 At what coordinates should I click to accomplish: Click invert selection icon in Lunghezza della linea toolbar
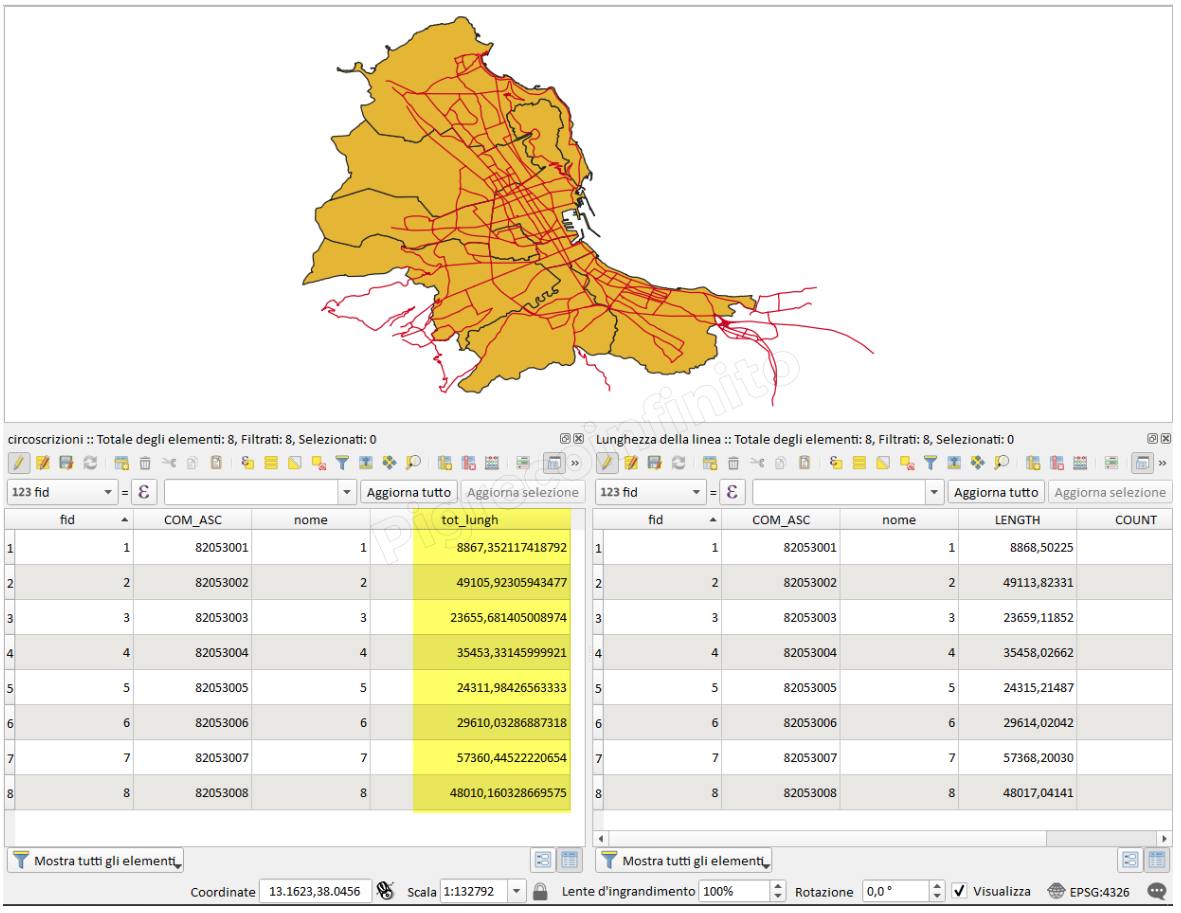click(883, 463)
